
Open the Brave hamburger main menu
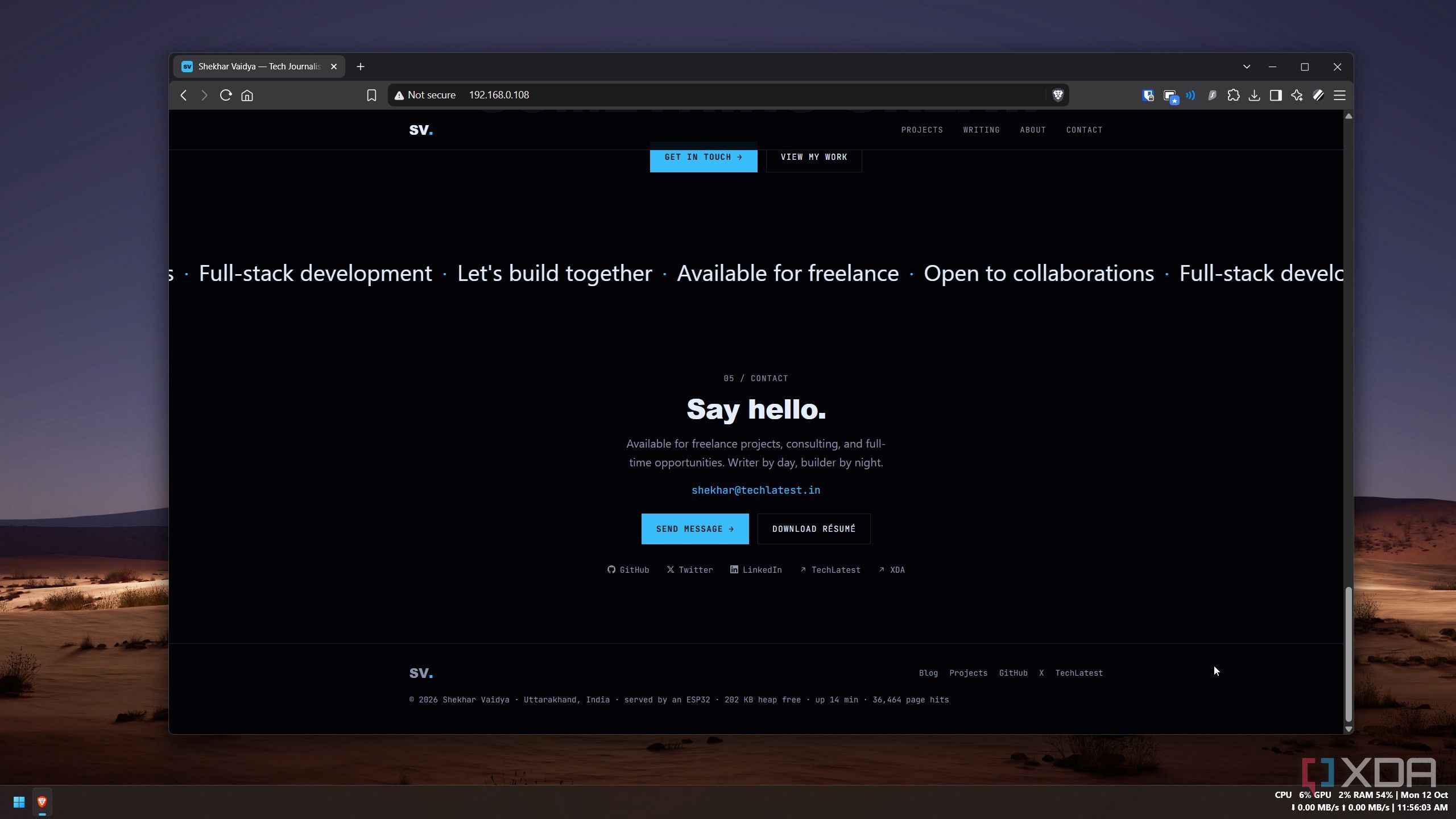1339,95
